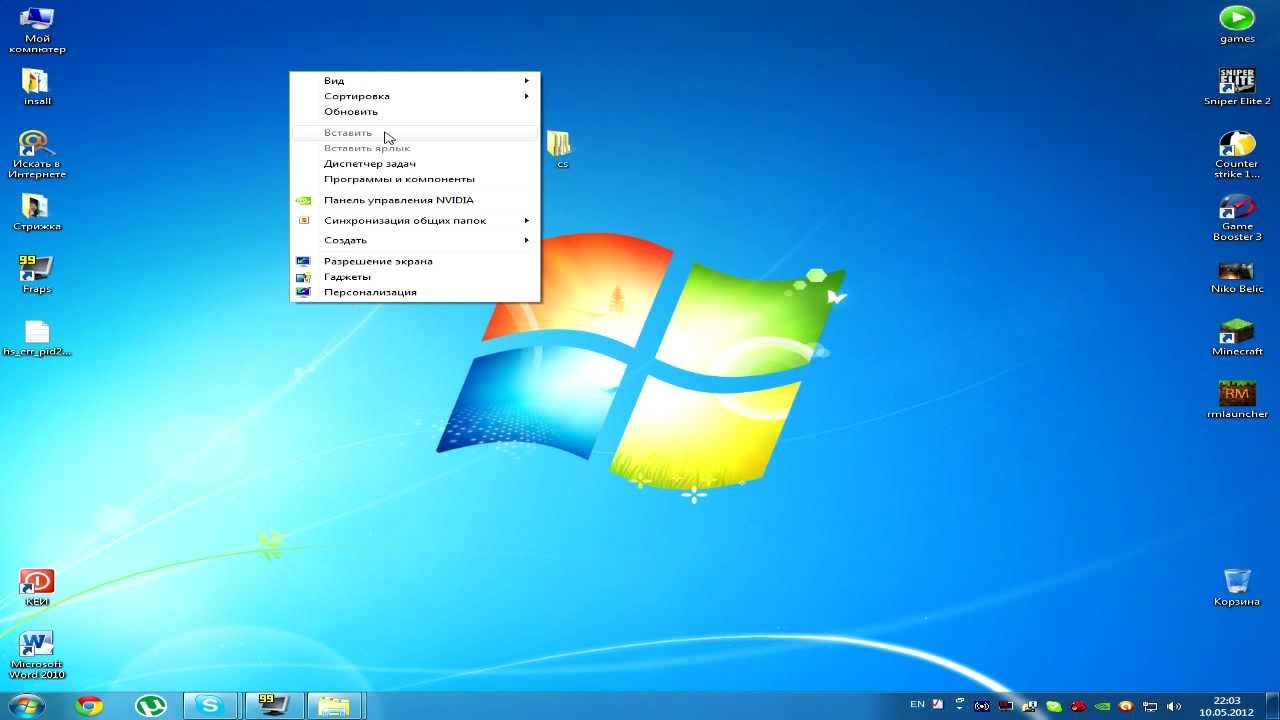Open Диспетчер задач from the context menu

coord(415,163)
